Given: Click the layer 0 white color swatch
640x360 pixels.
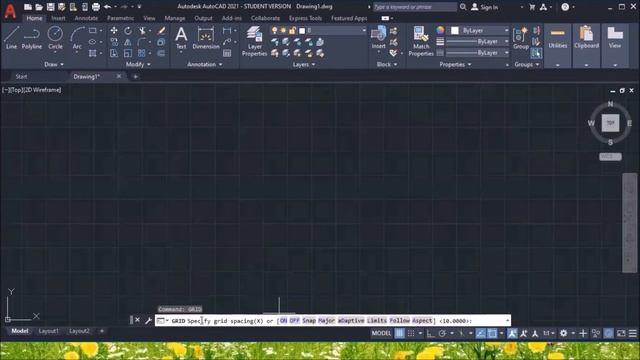Looking at the screenshot, I should pos(302,31).
